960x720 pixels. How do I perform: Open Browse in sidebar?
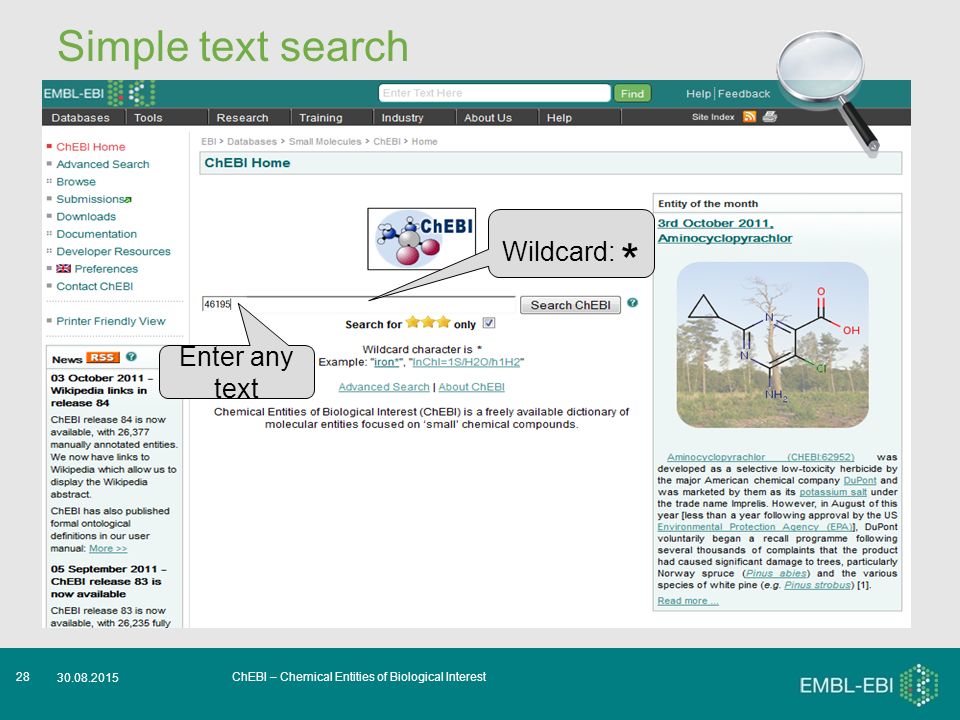point(76,182)
